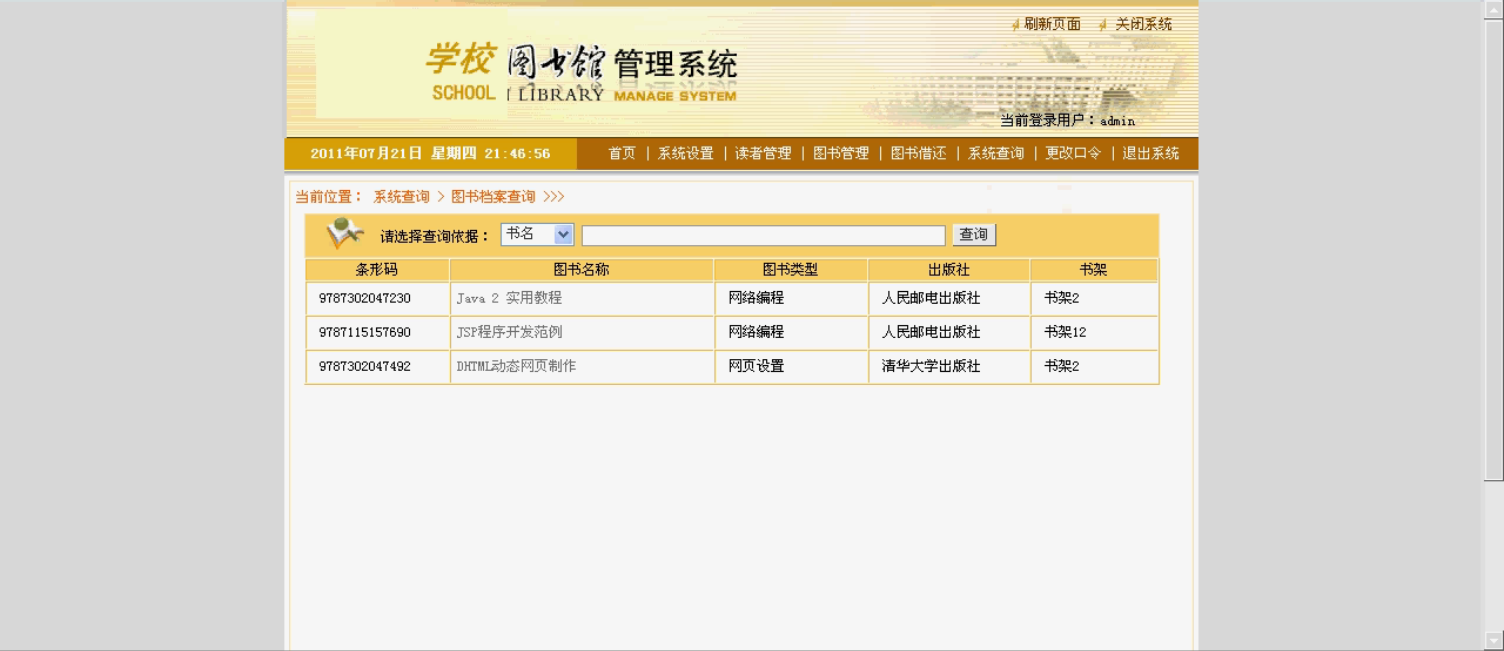Open the book titled Java 2 实用教程
1504x651 pixels.
[509, 298]
